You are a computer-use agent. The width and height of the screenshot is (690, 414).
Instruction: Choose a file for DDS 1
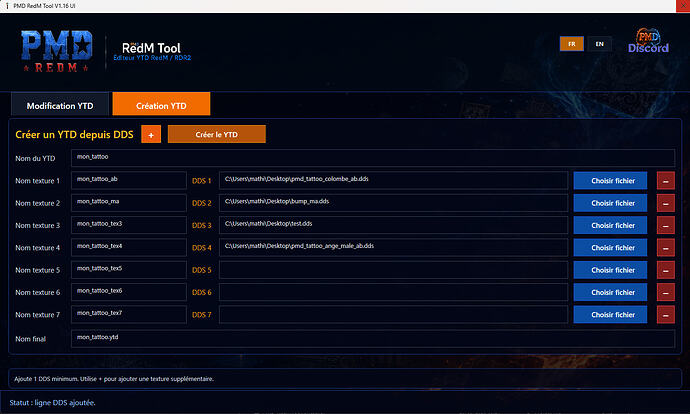click(610, 181)
